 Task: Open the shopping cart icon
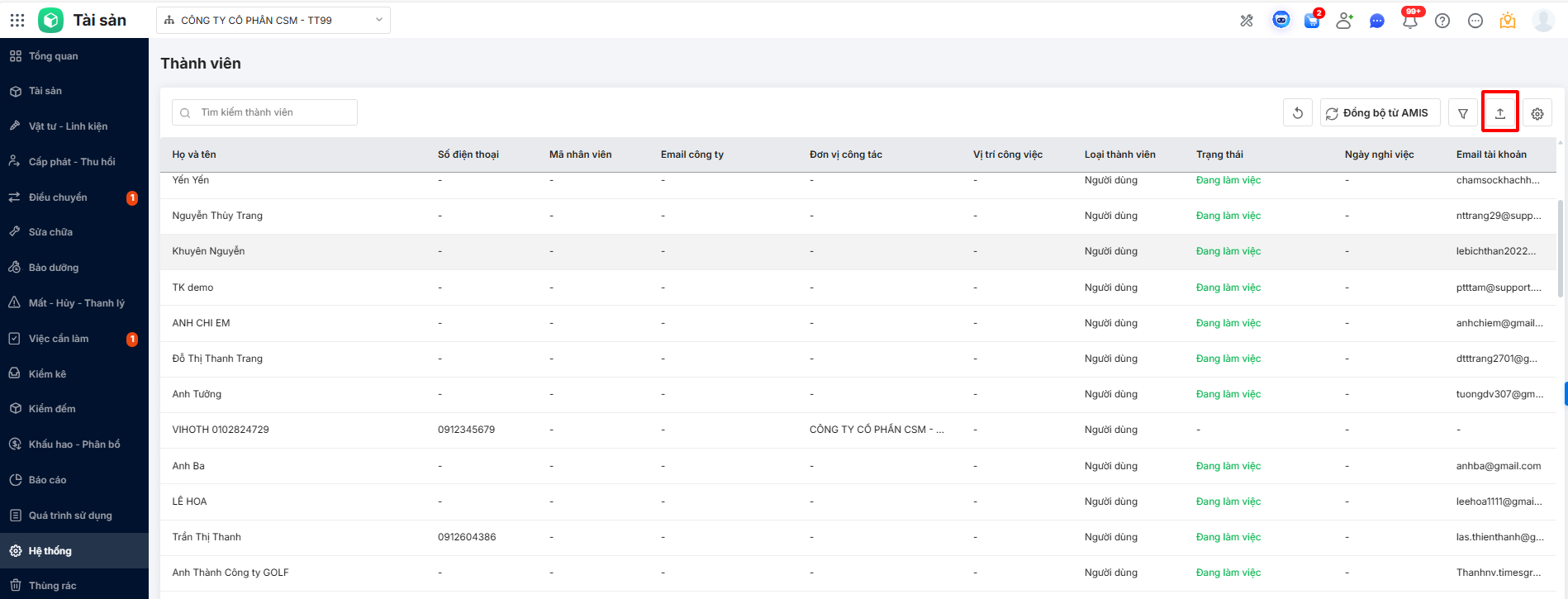[1312, 21]
